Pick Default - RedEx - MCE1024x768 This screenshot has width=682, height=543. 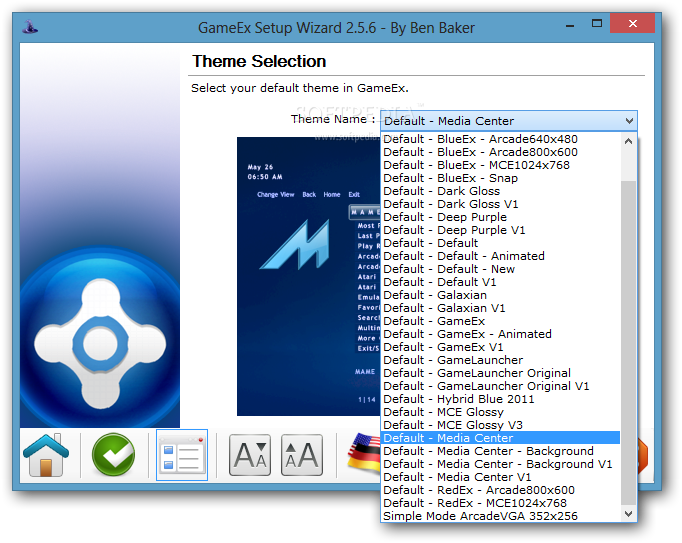click(x=500, y=503)
